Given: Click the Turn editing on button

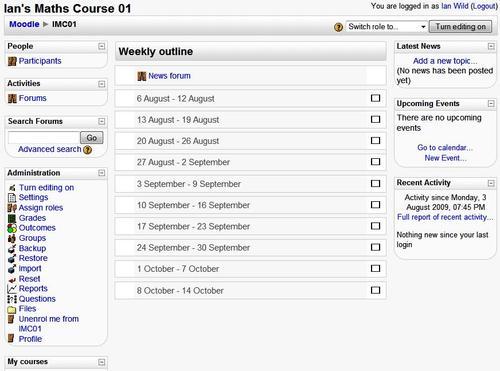Looking at the screenshot, I should pyautogui.click(x=460, y=27).
